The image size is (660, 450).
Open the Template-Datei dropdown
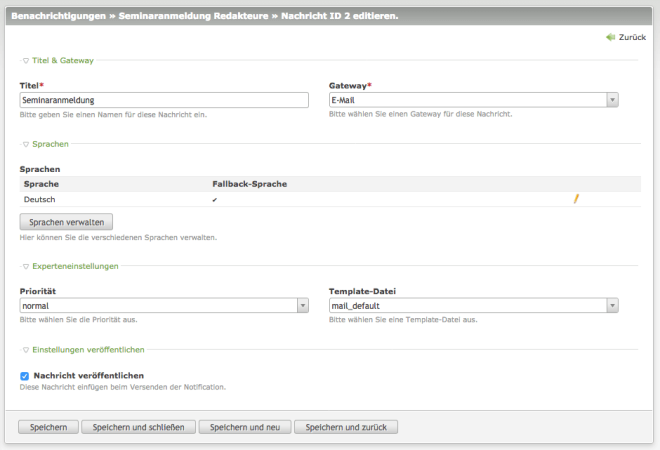coord(473,306)
